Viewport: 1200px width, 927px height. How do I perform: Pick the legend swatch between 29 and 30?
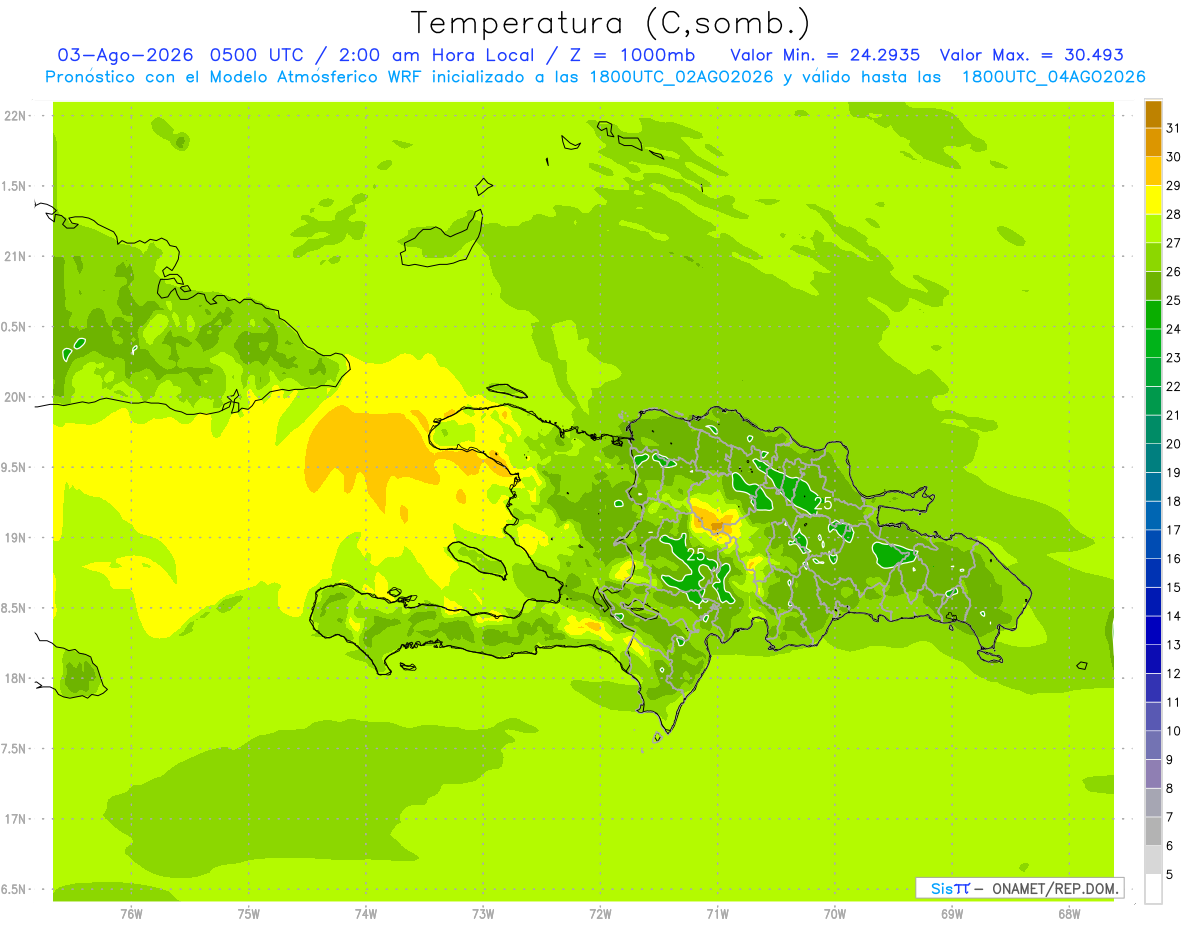click(1153, 171)
